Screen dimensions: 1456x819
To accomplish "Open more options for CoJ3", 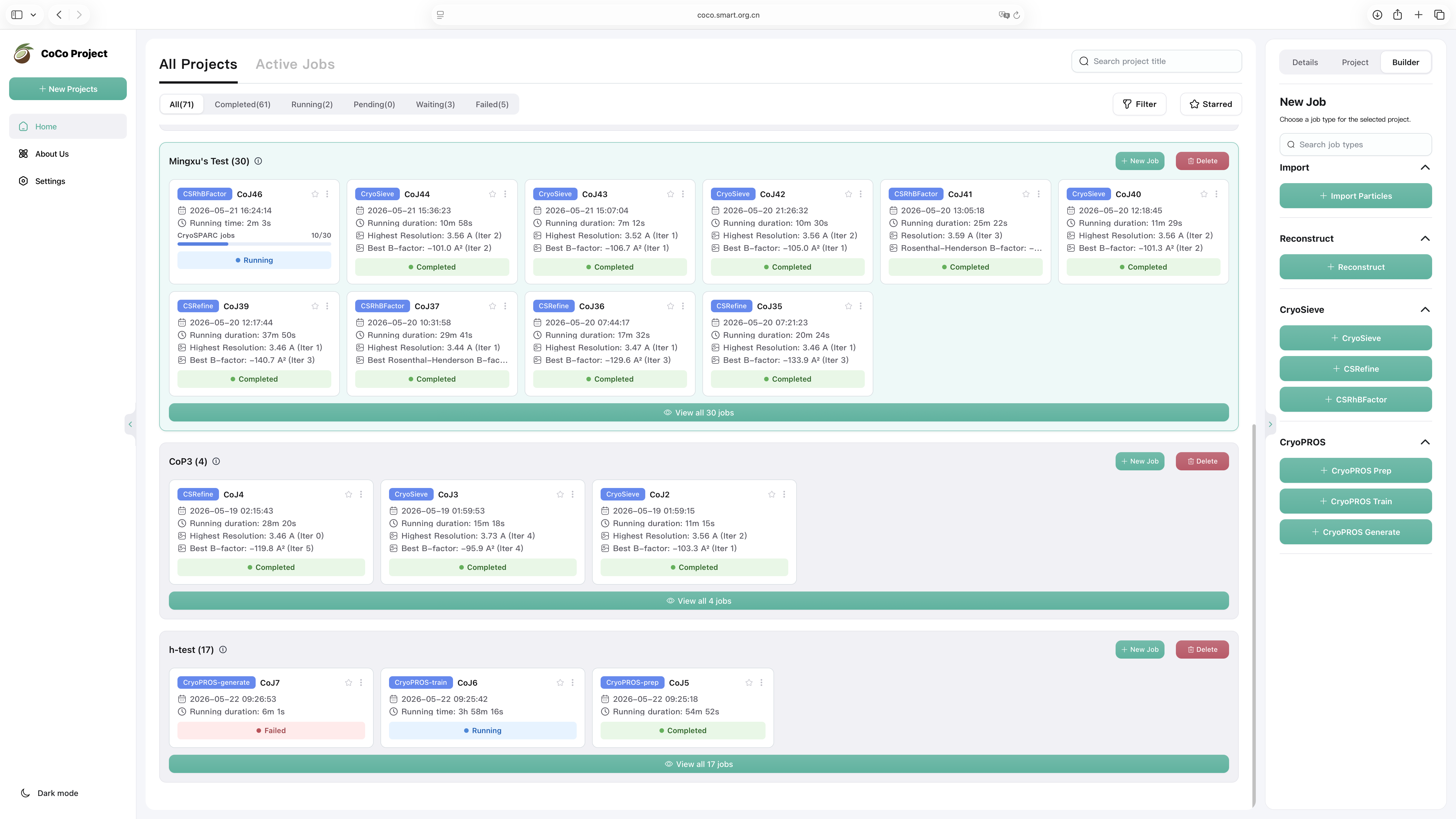I will tap(572, 494).
